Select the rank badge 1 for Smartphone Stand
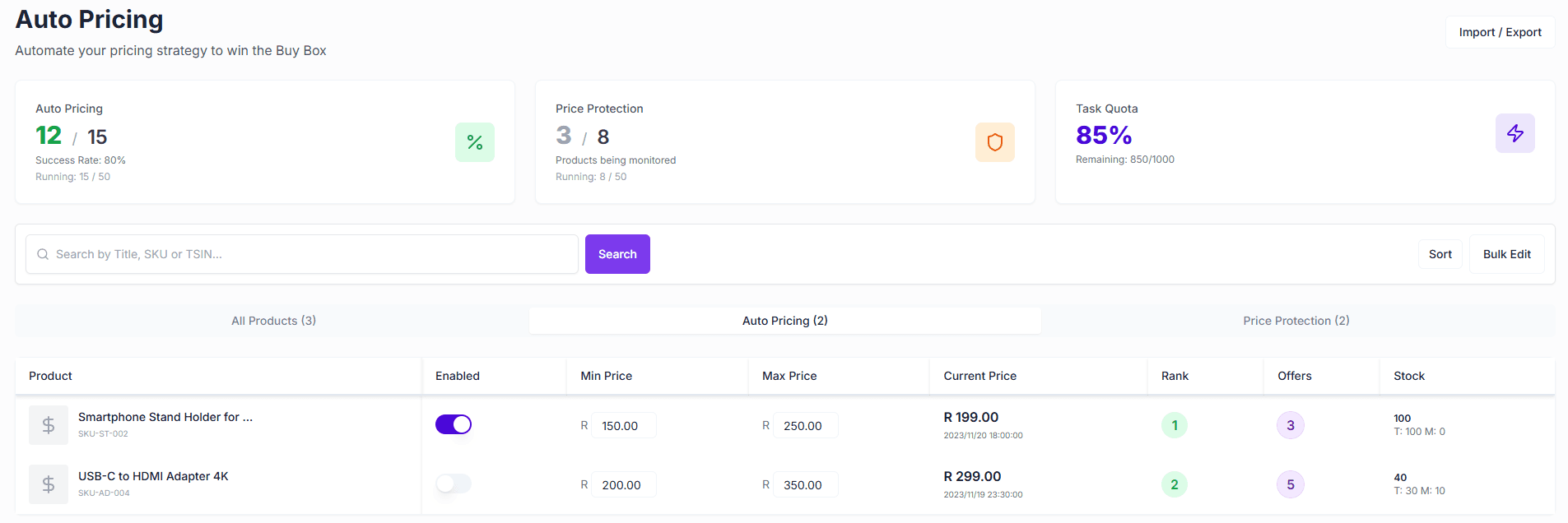This screenshot has width=1568, height=523. [1174, 425]
